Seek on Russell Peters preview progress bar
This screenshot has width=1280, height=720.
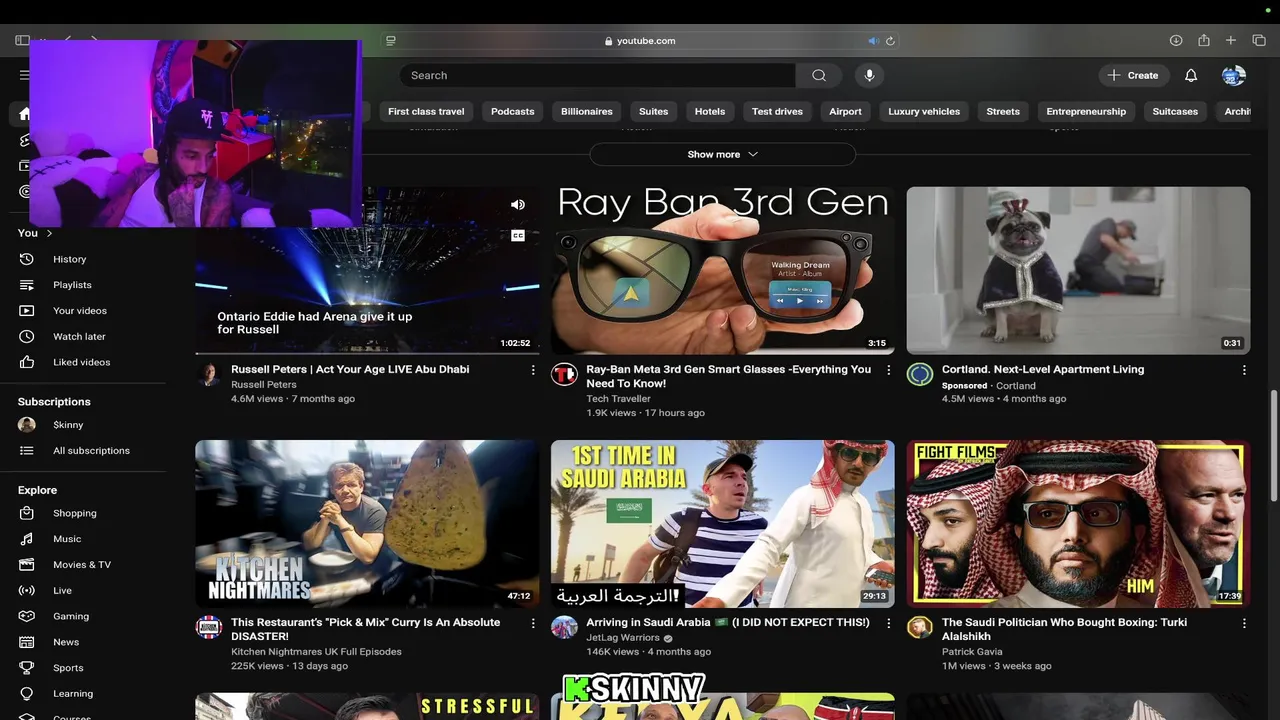(367, 353)
